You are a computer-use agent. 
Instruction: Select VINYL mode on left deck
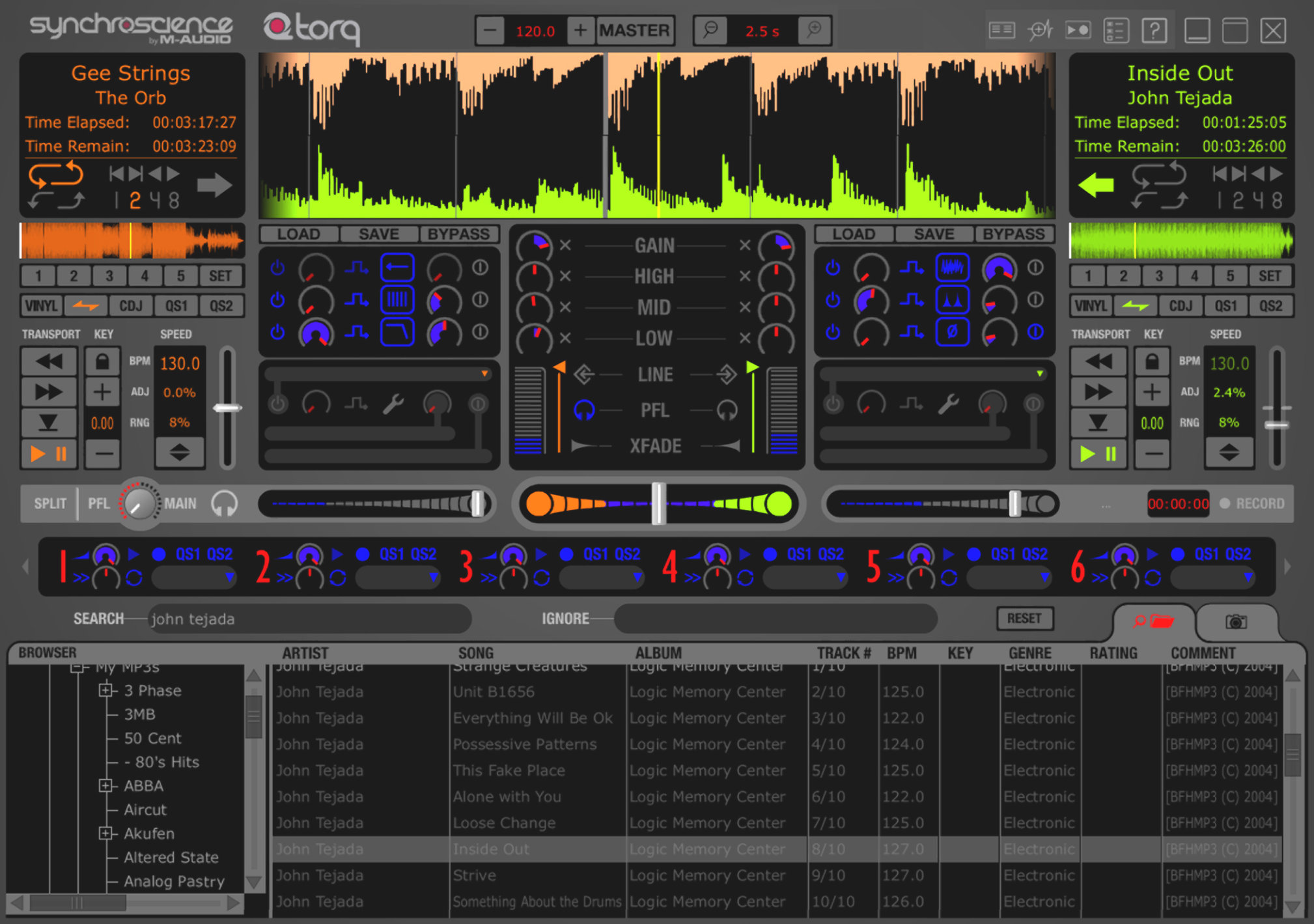tap(41, 305)
